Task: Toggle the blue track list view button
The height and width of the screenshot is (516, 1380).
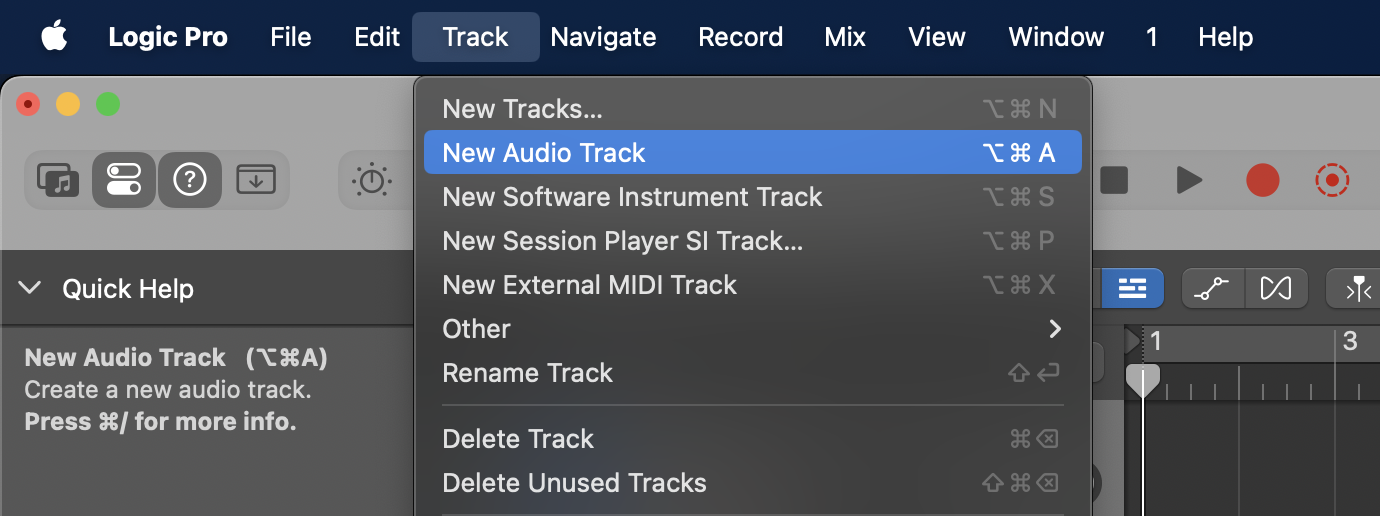Action: tap(1132, 289)
